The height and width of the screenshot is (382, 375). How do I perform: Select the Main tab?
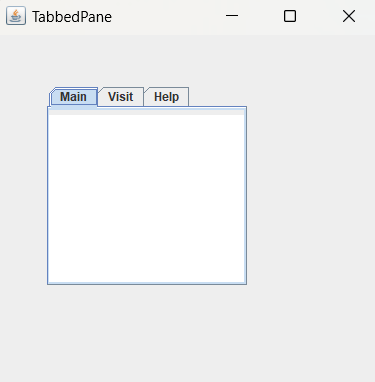(x=73, y=97)
